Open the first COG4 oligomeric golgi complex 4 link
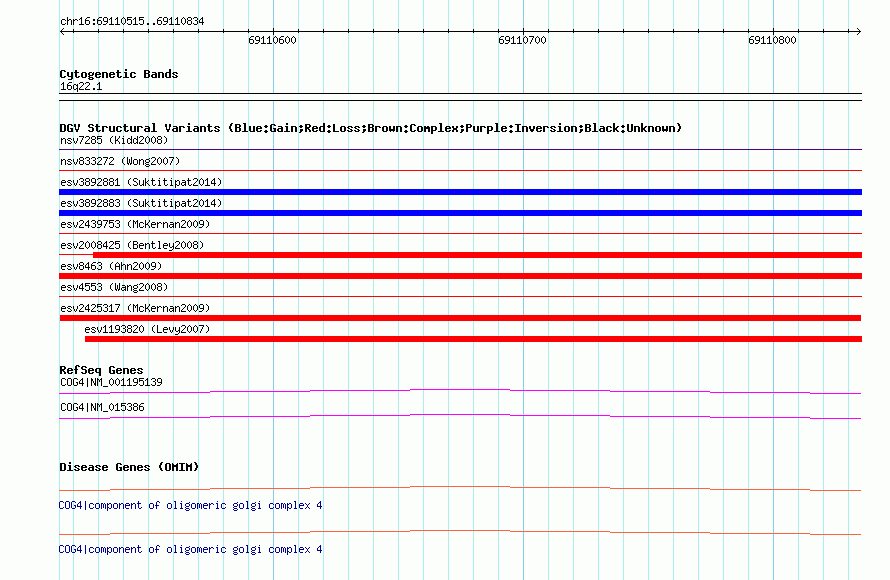 190,506
